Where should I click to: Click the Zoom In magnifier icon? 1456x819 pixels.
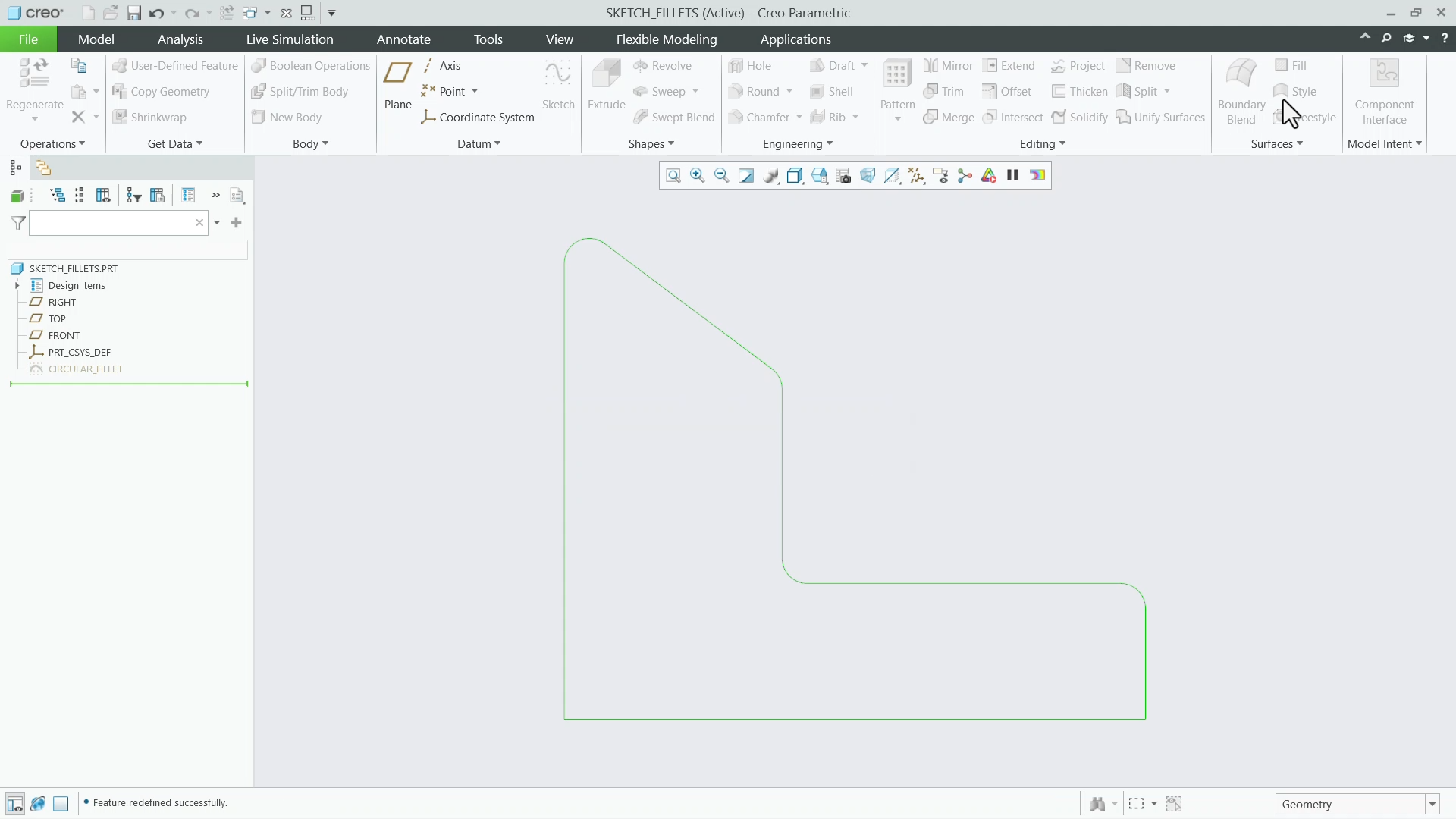pyautogui.click(x=698, y=176)
